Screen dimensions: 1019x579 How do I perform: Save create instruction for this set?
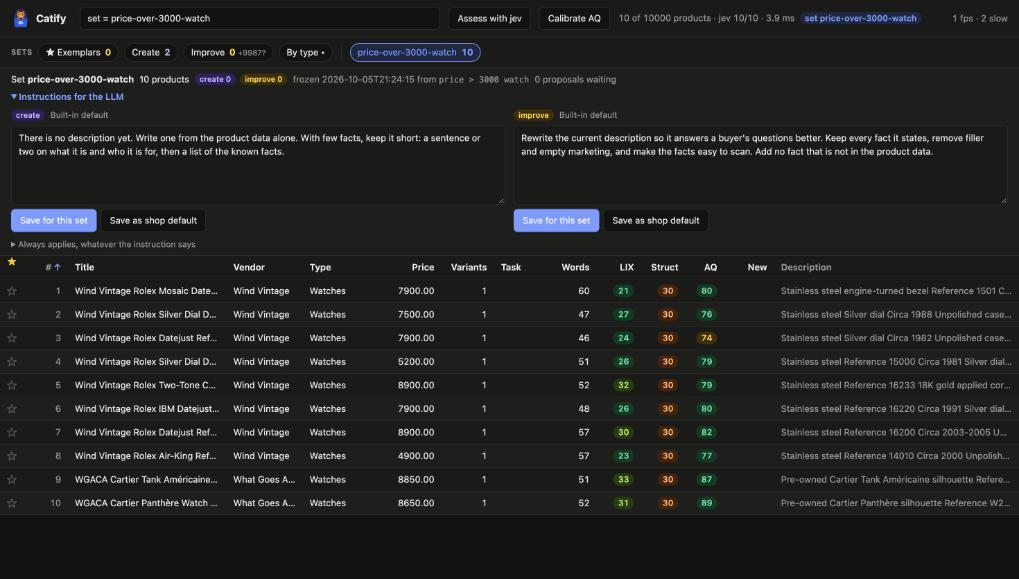(54, 220)
